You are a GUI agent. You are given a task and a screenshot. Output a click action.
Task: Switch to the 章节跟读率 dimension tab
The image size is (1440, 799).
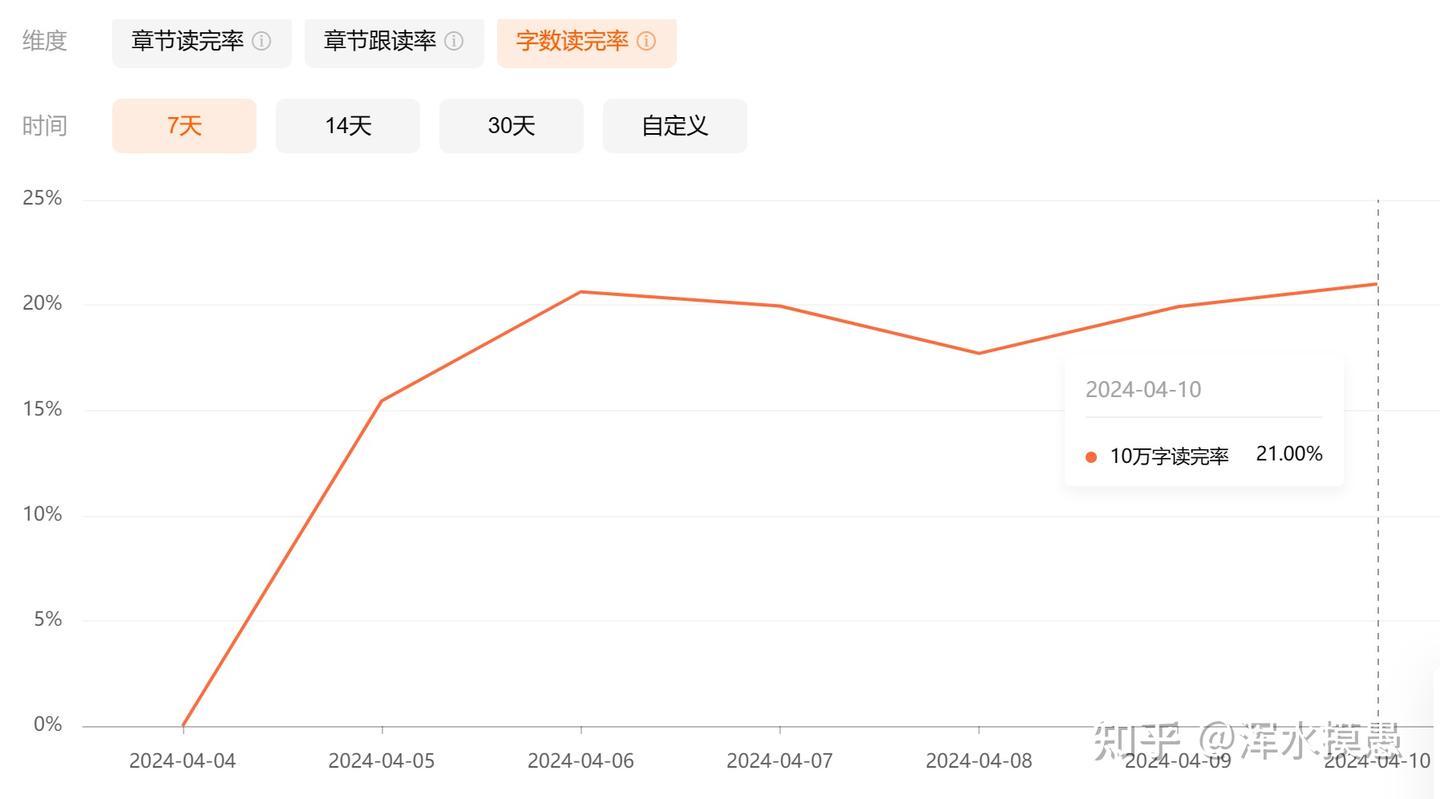pyautogui.click(x=394, y=41)
